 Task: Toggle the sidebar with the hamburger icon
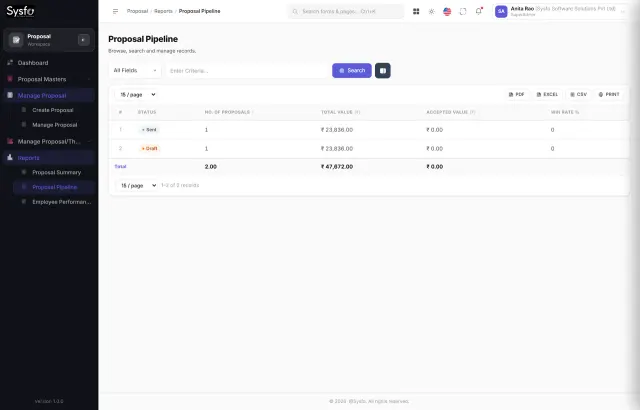coord(116,11)
